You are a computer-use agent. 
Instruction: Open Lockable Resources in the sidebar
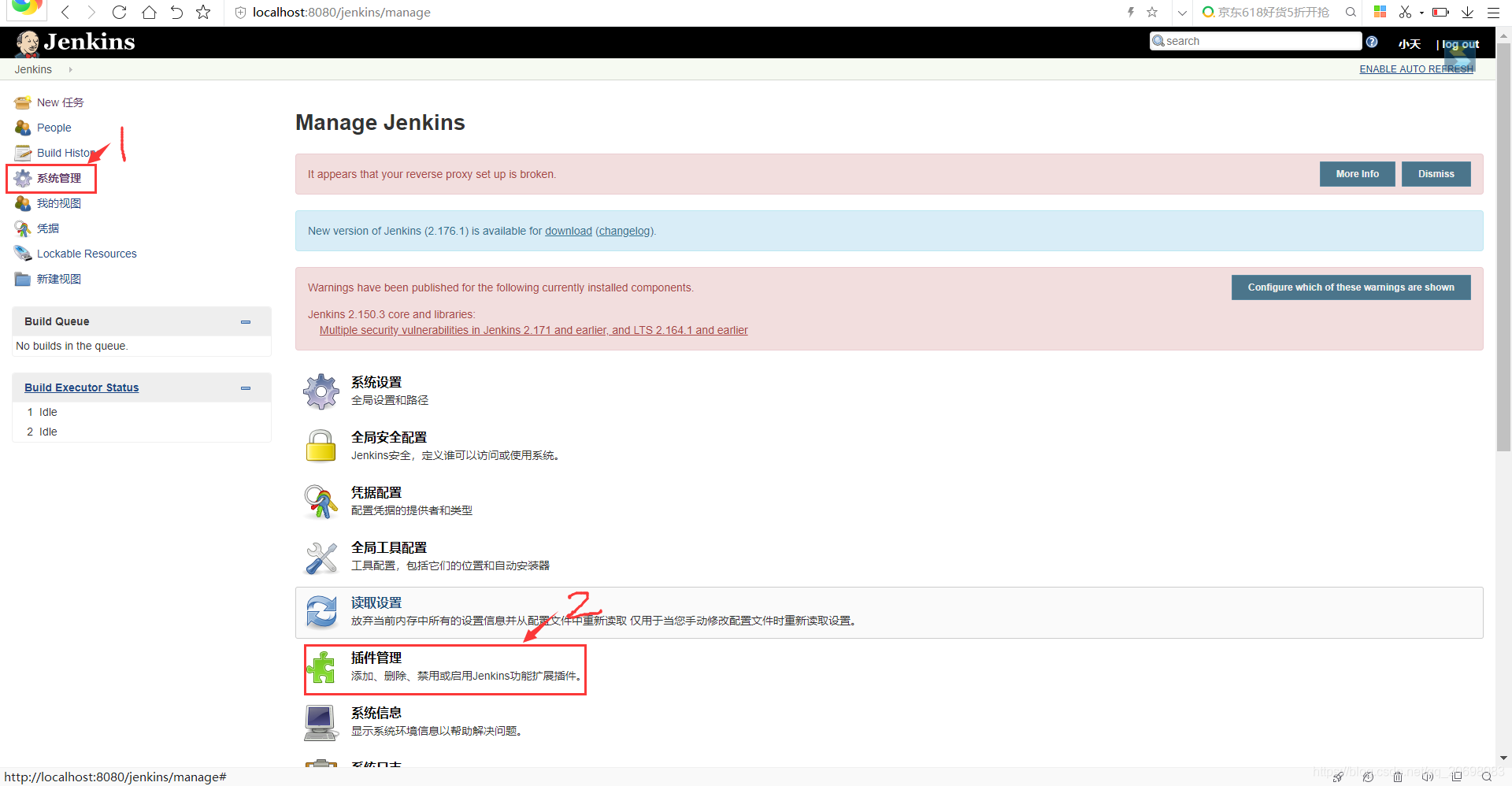87,254
